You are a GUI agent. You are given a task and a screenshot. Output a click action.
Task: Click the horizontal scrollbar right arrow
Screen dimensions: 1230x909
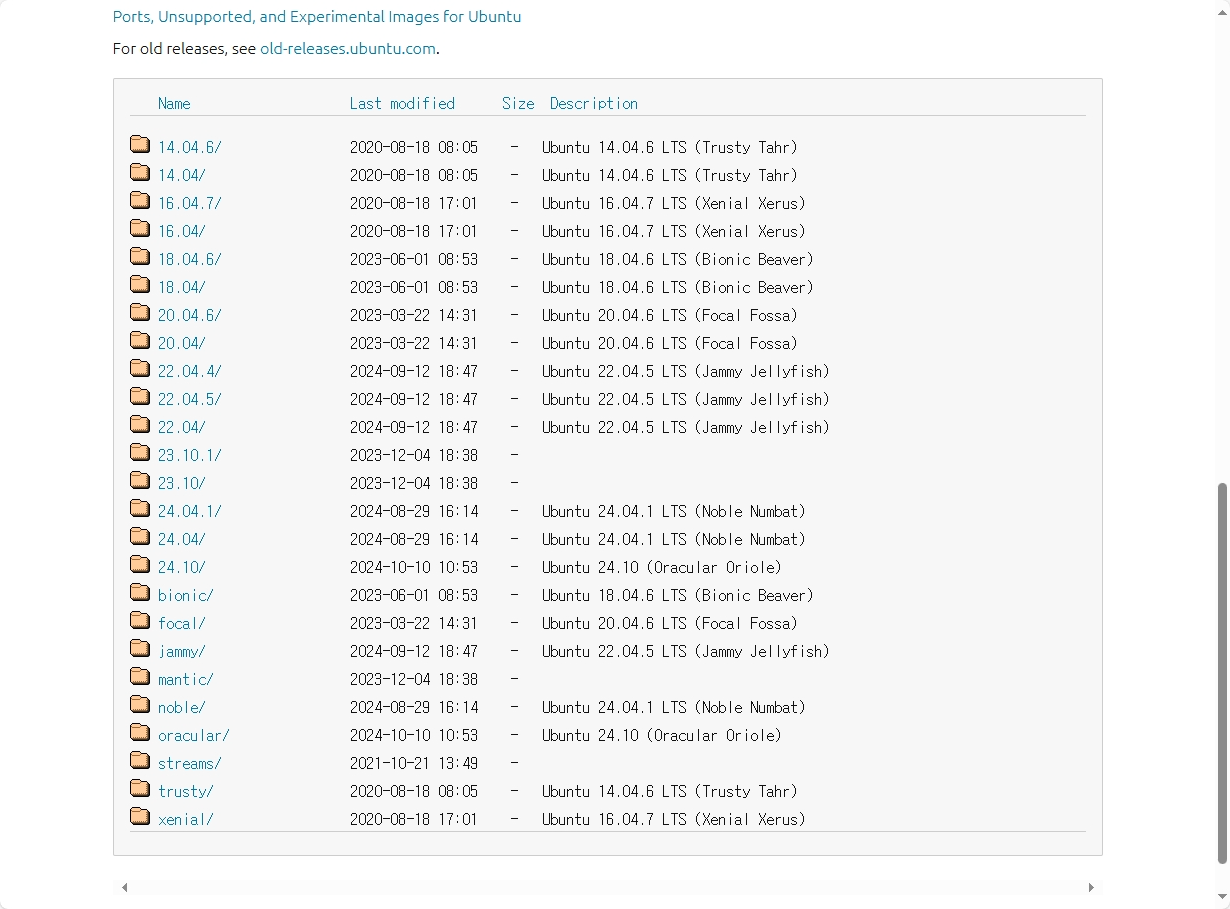pos(1091,887)
